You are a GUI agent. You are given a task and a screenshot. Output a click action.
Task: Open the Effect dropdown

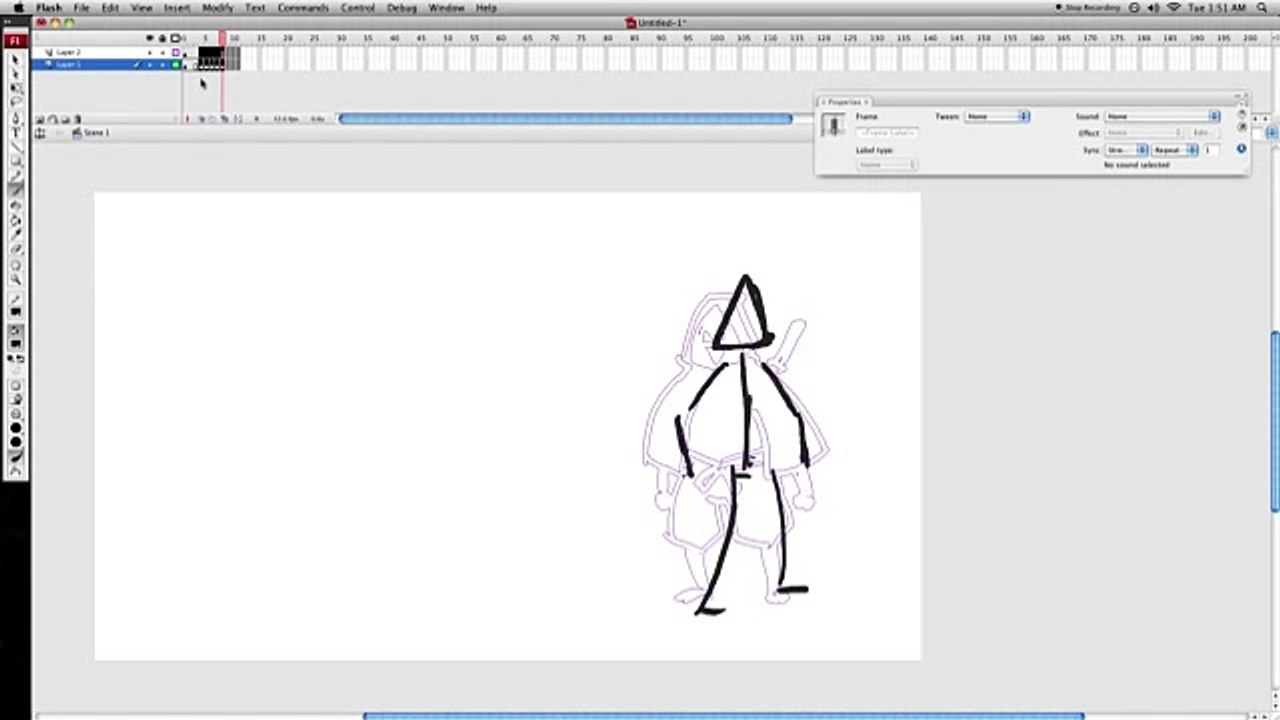1144,132
